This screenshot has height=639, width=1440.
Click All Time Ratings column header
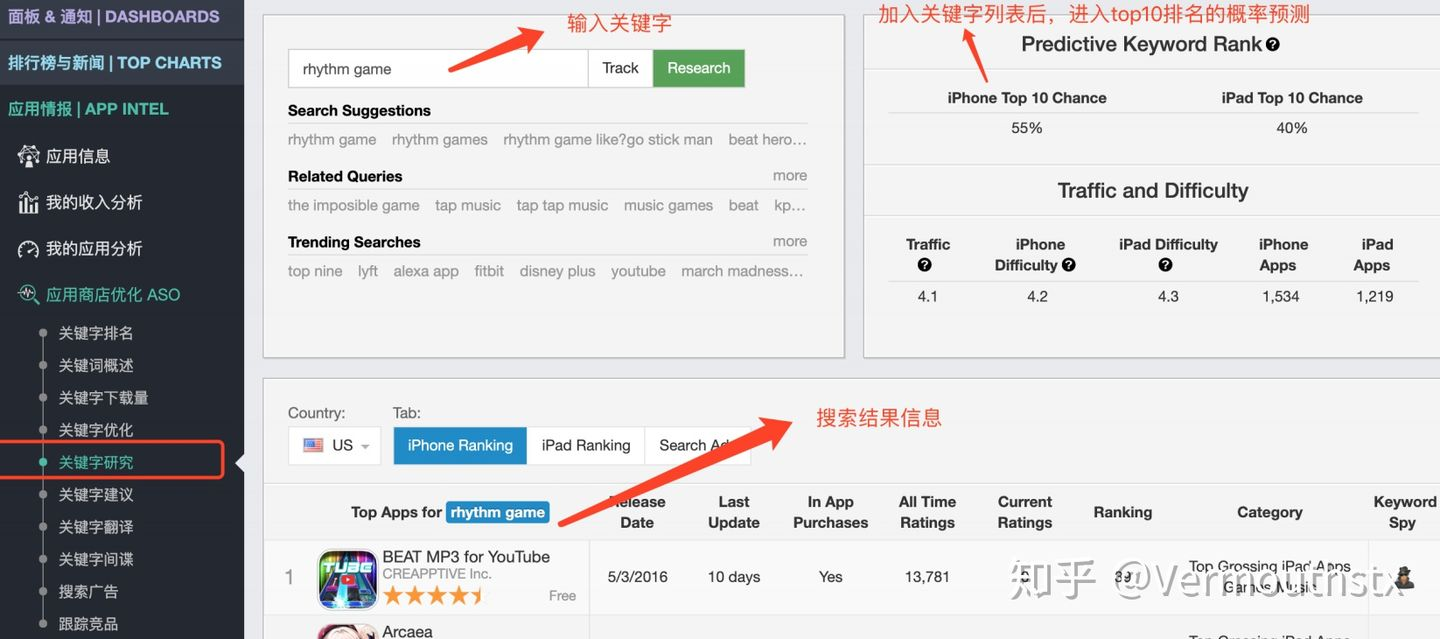(927, 512)
